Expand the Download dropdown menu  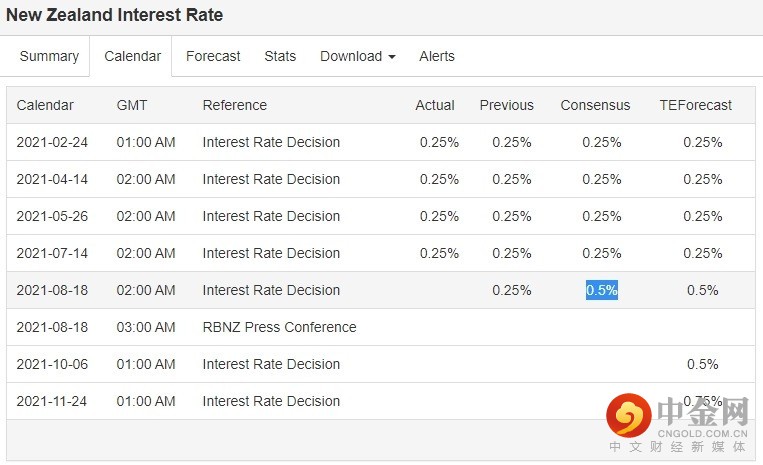(357, 56)
